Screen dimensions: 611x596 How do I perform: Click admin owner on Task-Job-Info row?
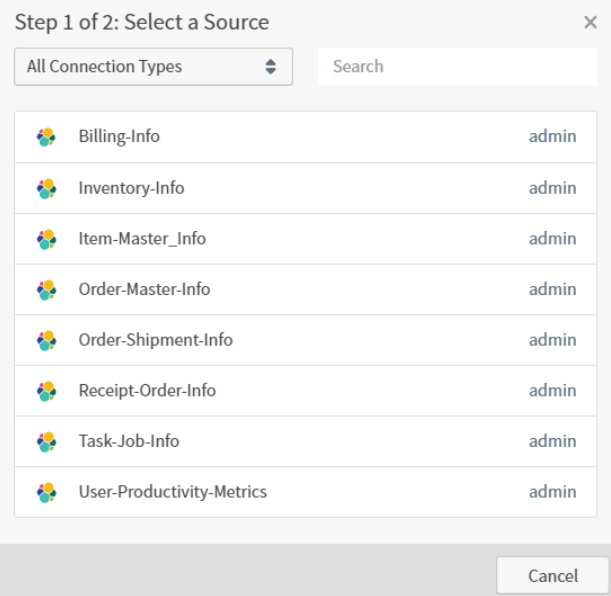point(552,441)
